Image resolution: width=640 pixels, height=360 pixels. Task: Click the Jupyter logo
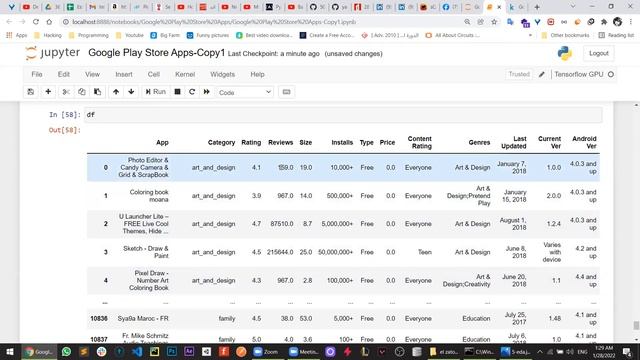coord(52,53)
